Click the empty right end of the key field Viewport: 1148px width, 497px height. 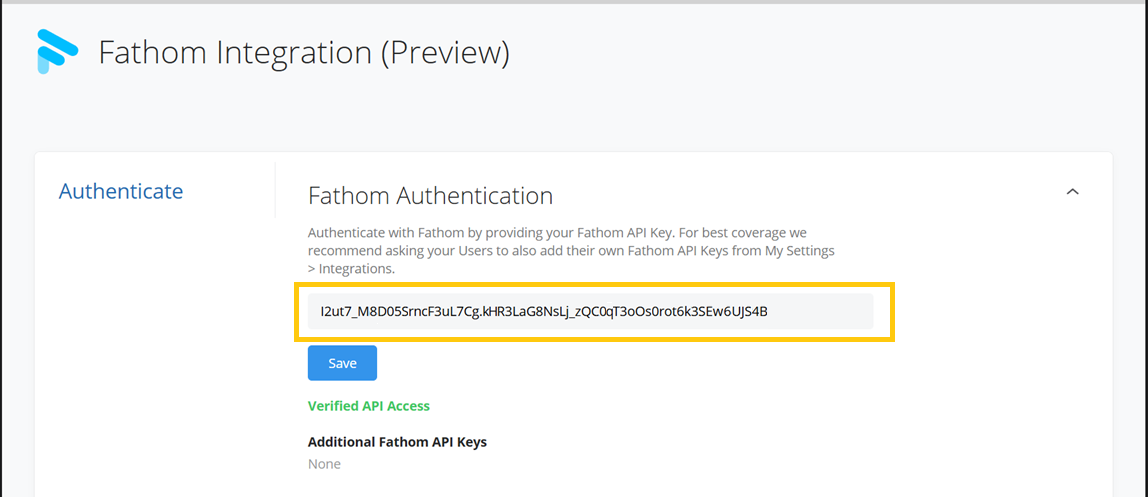[x=830, y=311]
